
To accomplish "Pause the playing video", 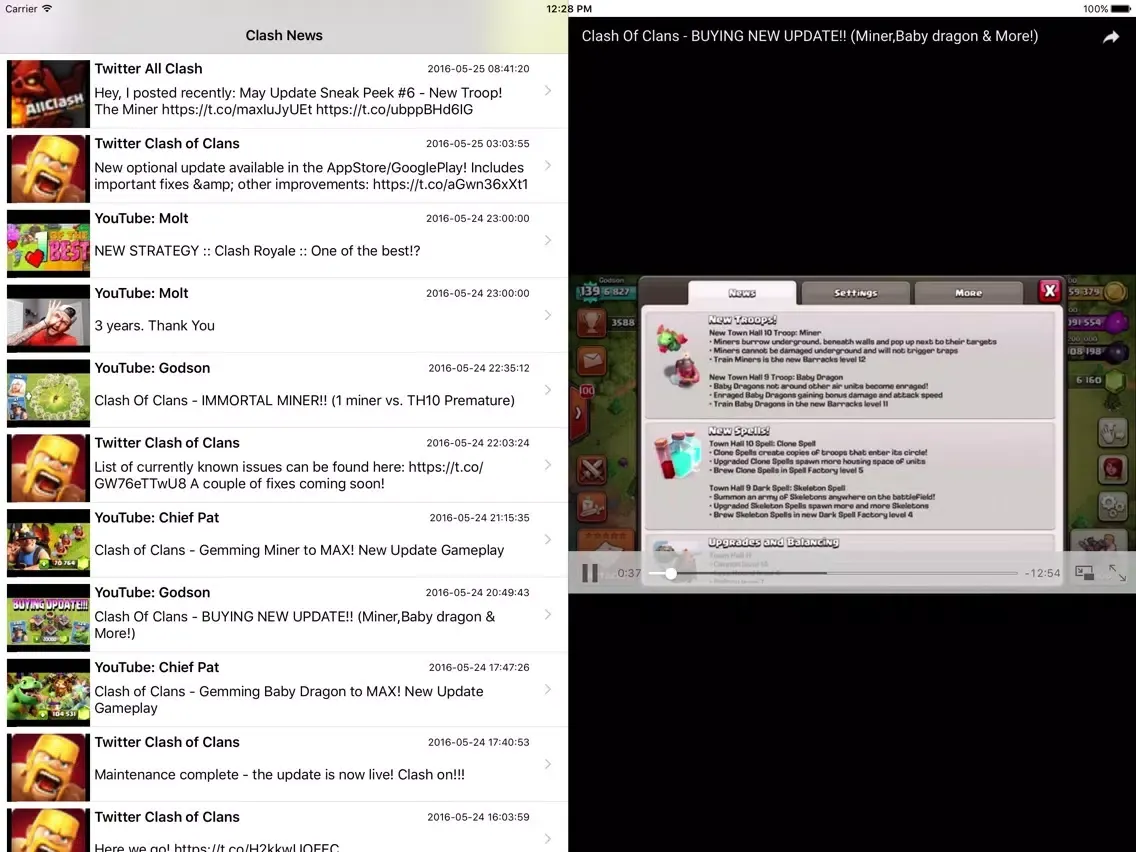I will point(590,573).
